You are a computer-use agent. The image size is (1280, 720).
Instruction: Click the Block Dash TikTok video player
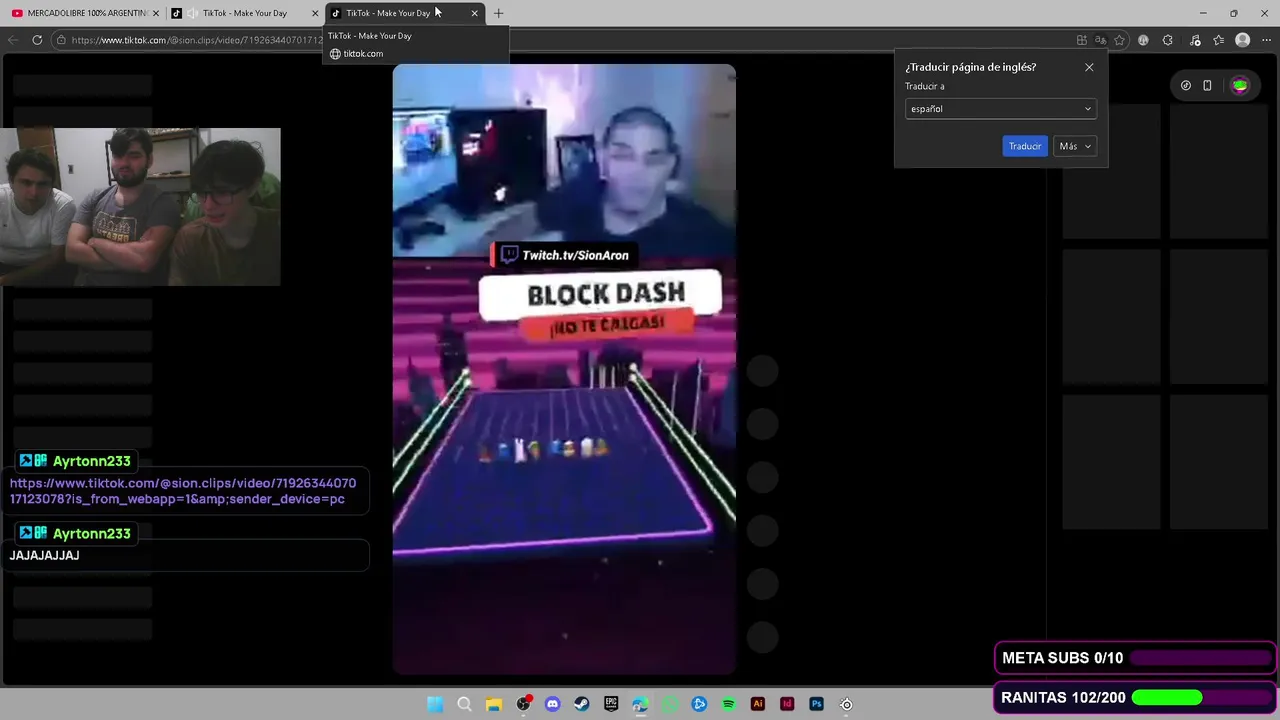(564, 369)
